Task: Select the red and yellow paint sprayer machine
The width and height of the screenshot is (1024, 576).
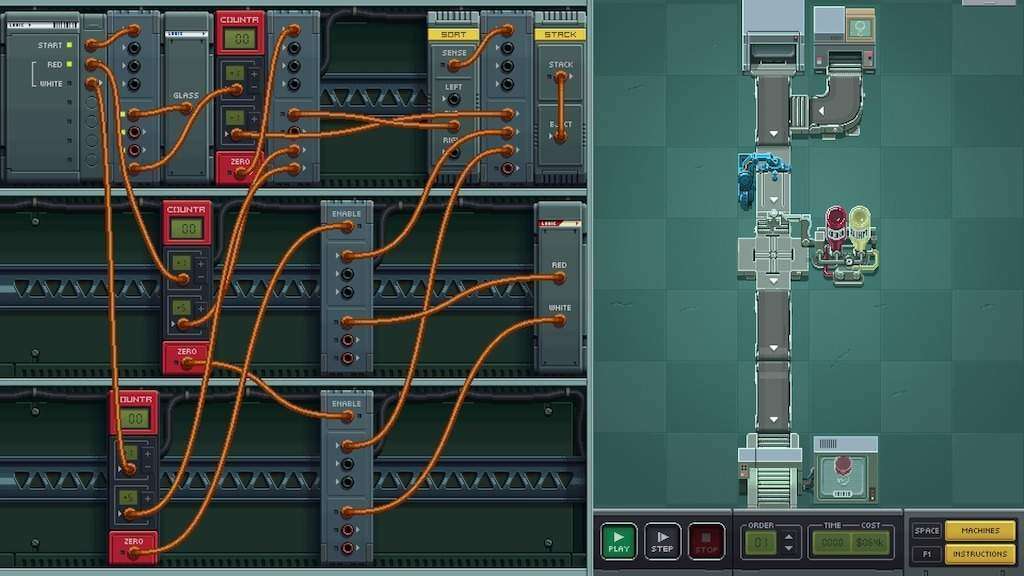Action: click(x=846, y=245)
